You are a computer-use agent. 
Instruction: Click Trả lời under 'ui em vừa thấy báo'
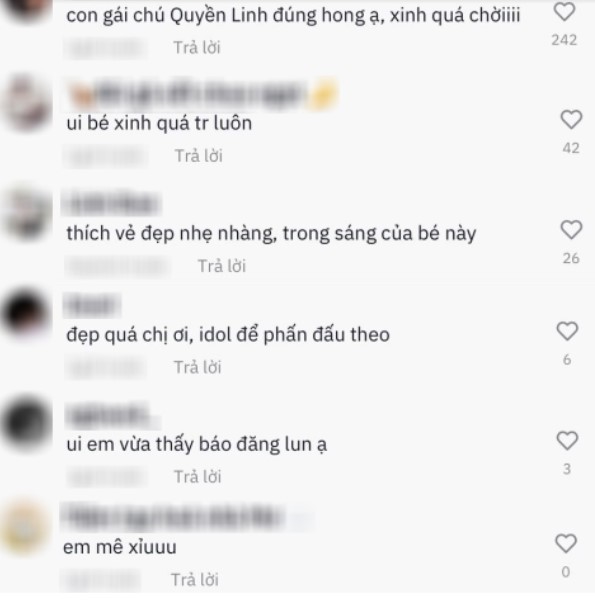coord(198,477)
